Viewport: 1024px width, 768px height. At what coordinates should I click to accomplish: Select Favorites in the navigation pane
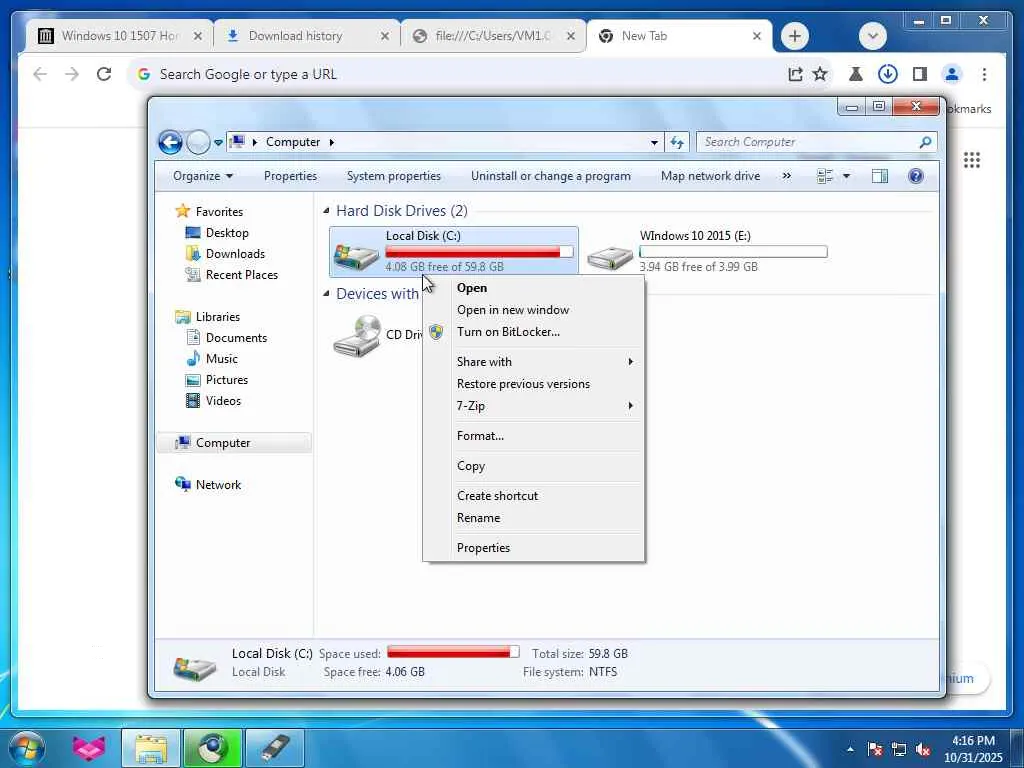[209, 212]
